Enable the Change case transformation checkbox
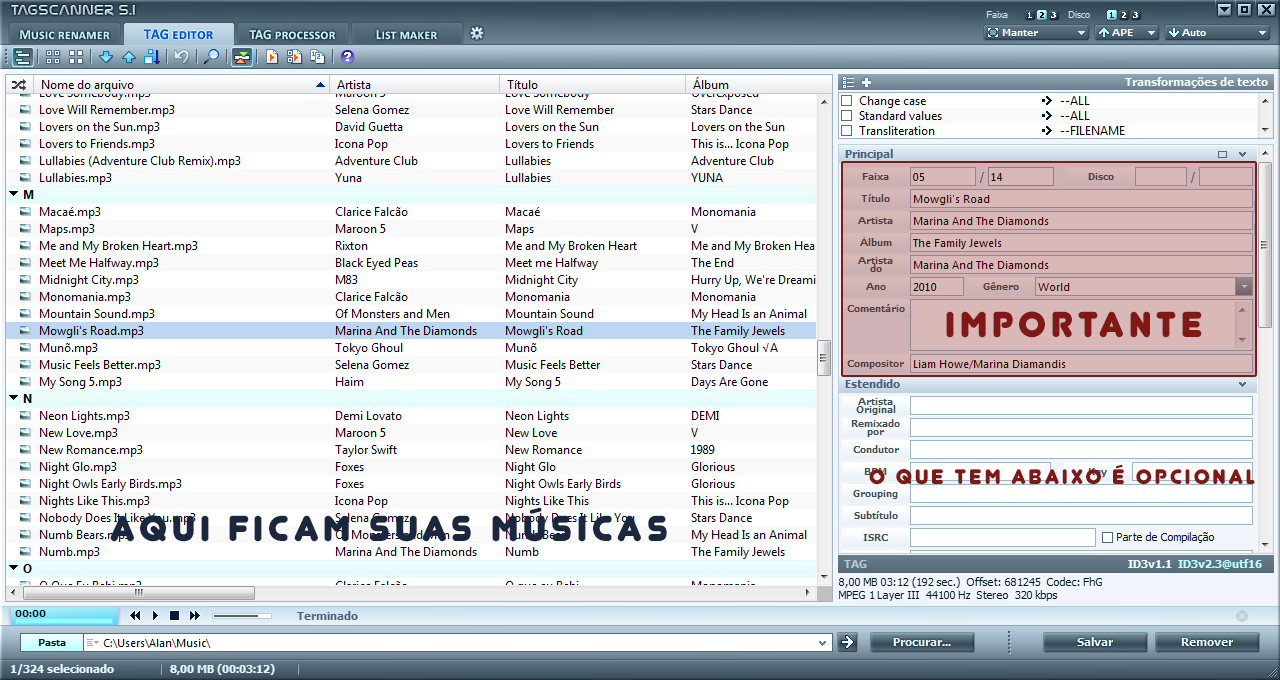This screenshot has height=680, width=1280. point(847,101)
